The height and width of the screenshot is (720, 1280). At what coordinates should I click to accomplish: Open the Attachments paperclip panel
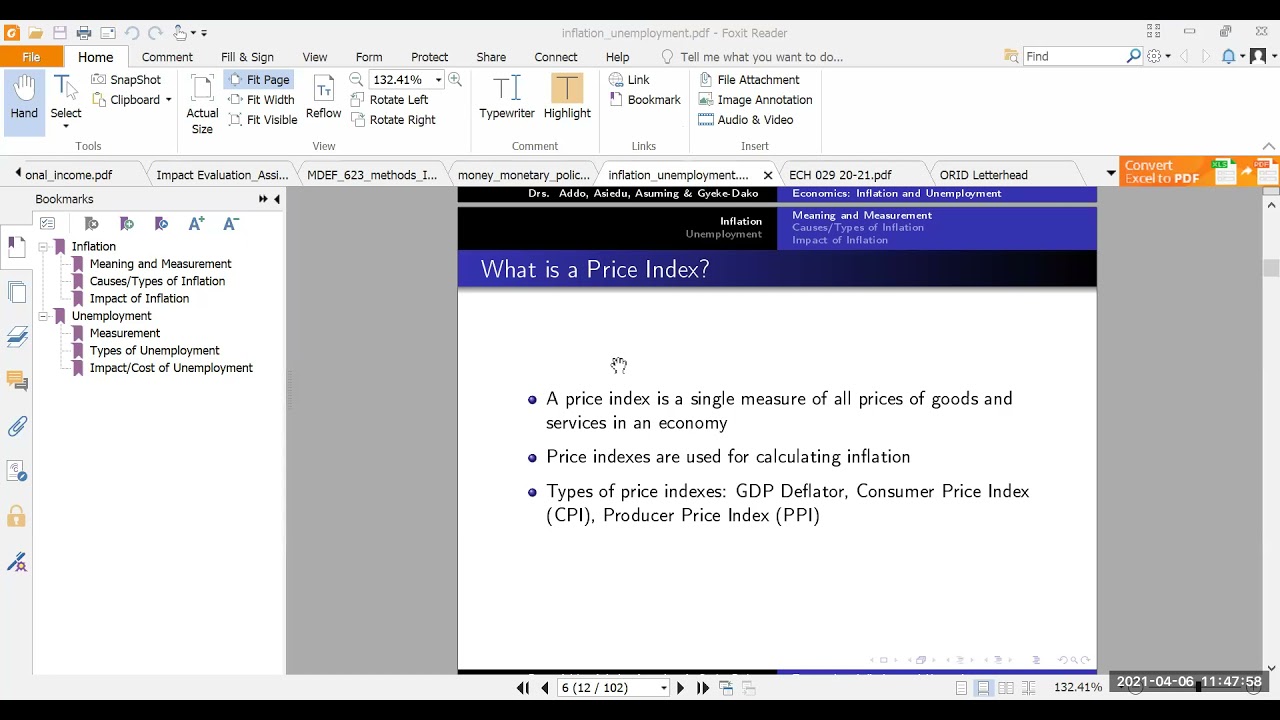[x=17, y=427]
